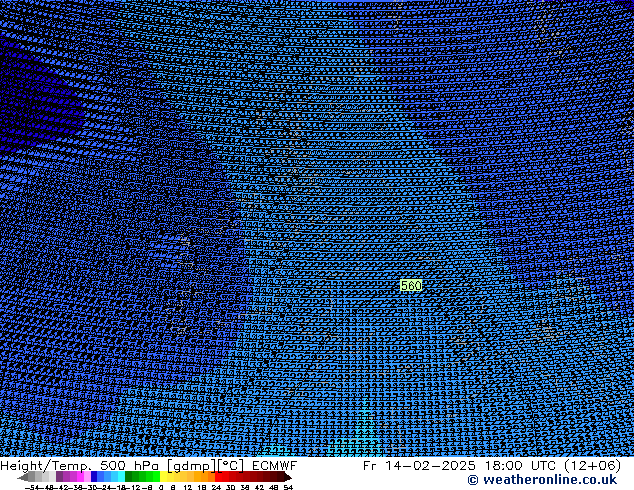Click the '54' legend scale value
The image size is (634, 490).
(287, 487)
